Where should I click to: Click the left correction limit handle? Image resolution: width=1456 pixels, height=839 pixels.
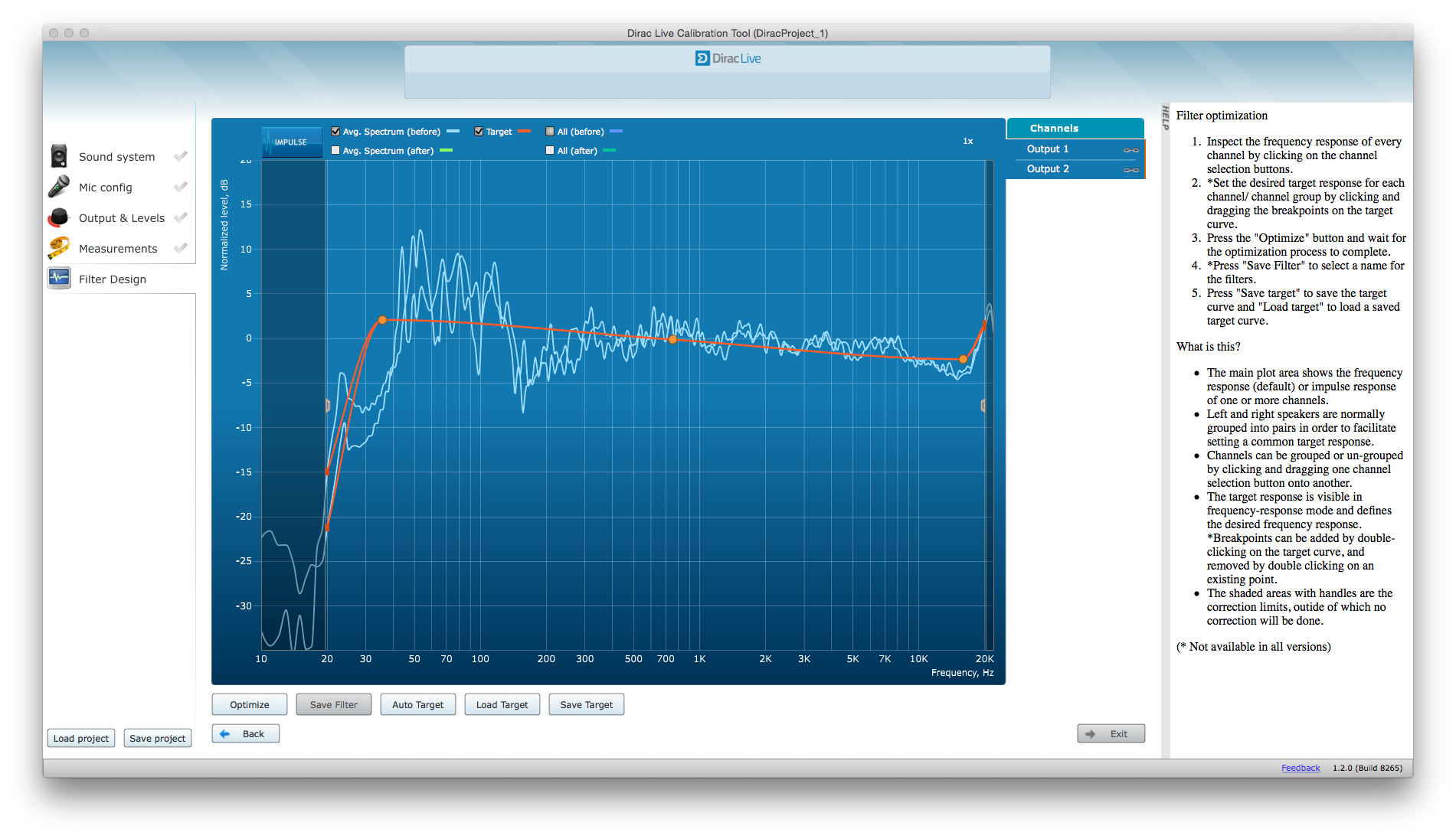tap(328, 406)
